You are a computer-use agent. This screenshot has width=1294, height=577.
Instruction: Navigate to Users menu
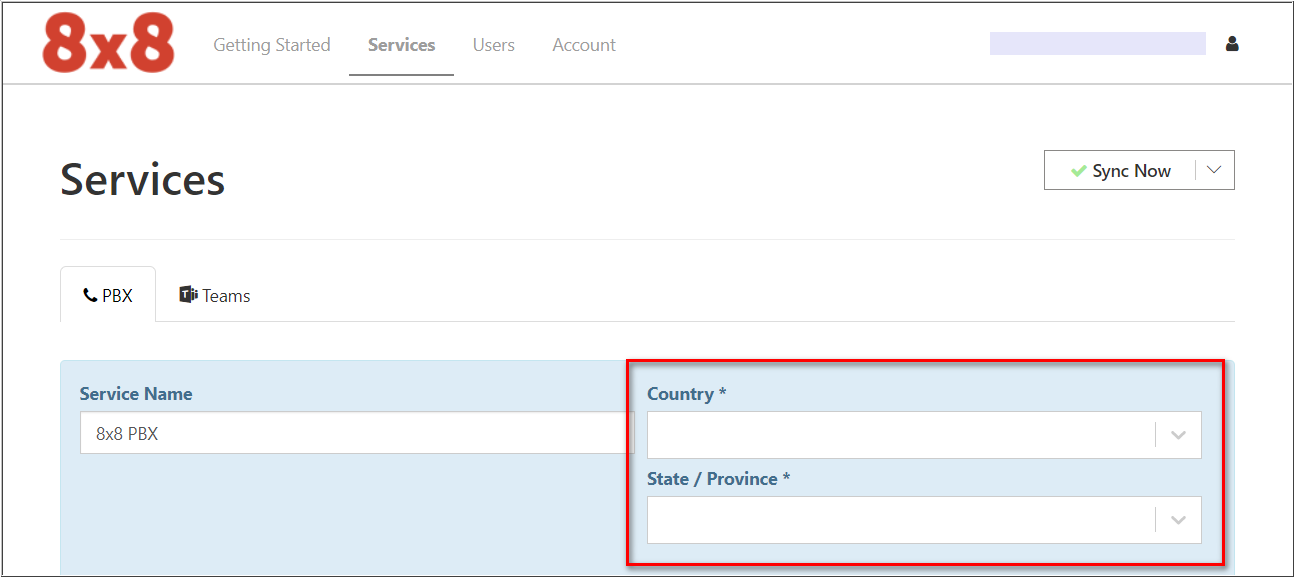(x=494, y=45)
